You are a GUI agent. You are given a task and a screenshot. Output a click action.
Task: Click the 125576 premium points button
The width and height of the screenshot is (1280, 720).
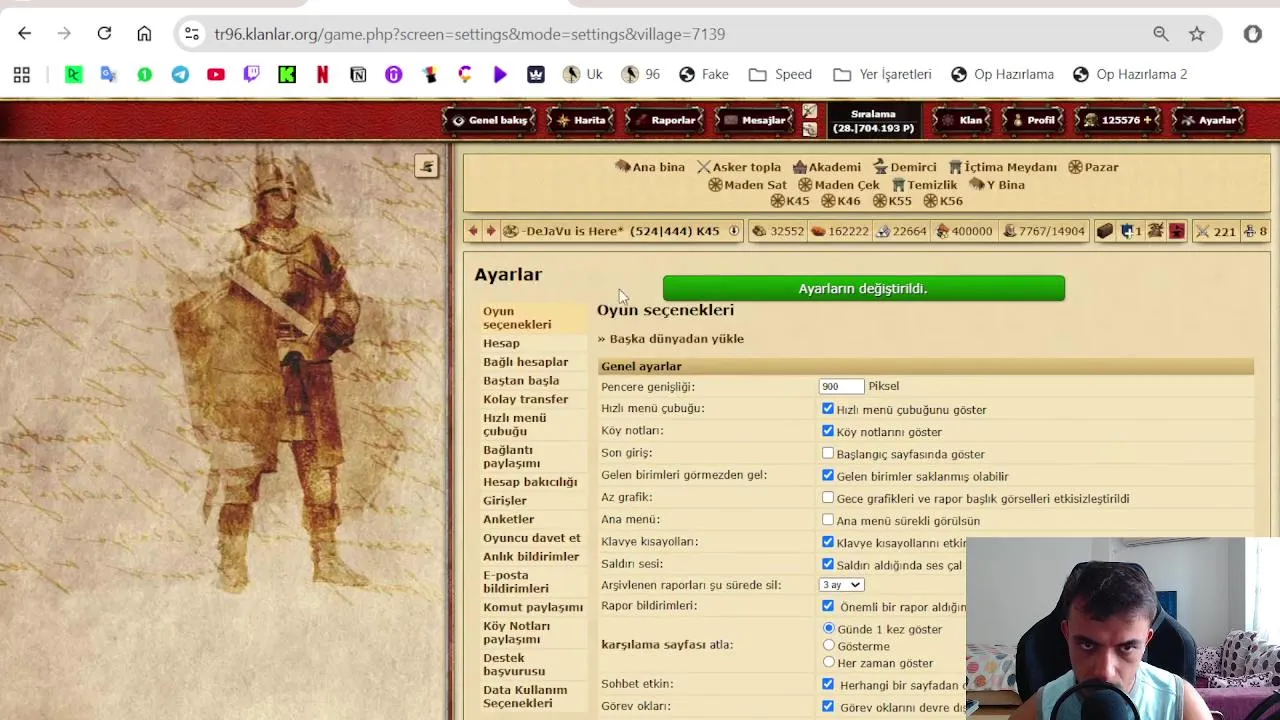tap(1118, 120)
